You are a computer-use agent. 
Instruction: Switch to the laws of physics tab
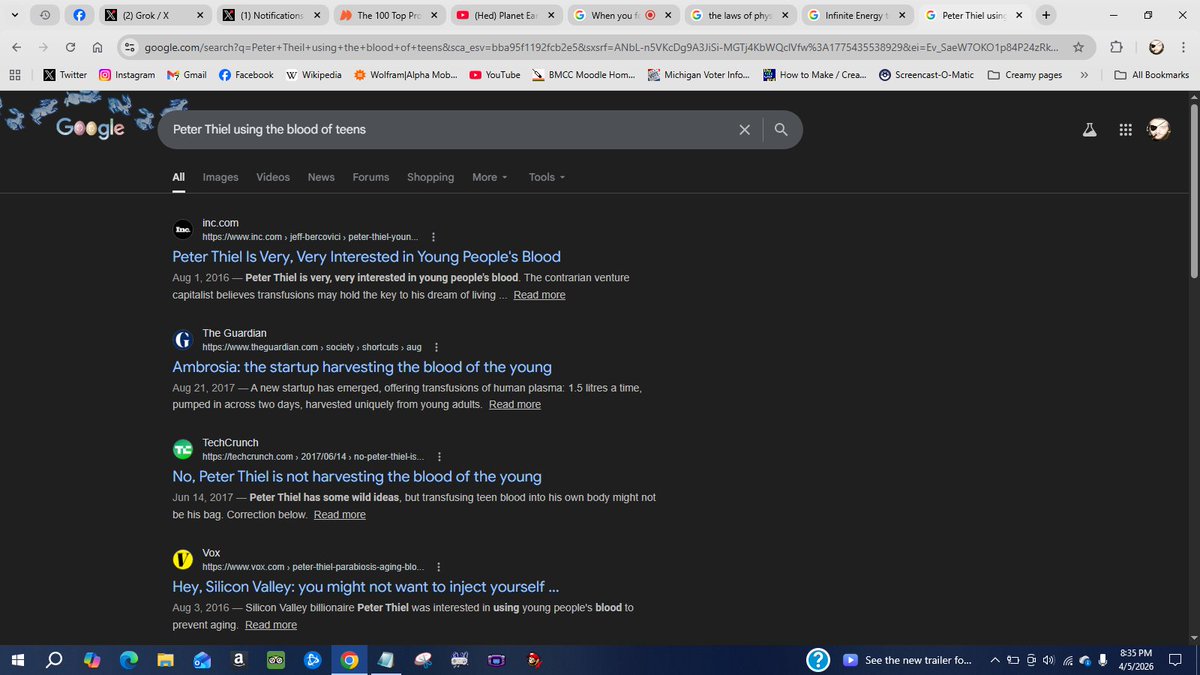click(740, 15)
